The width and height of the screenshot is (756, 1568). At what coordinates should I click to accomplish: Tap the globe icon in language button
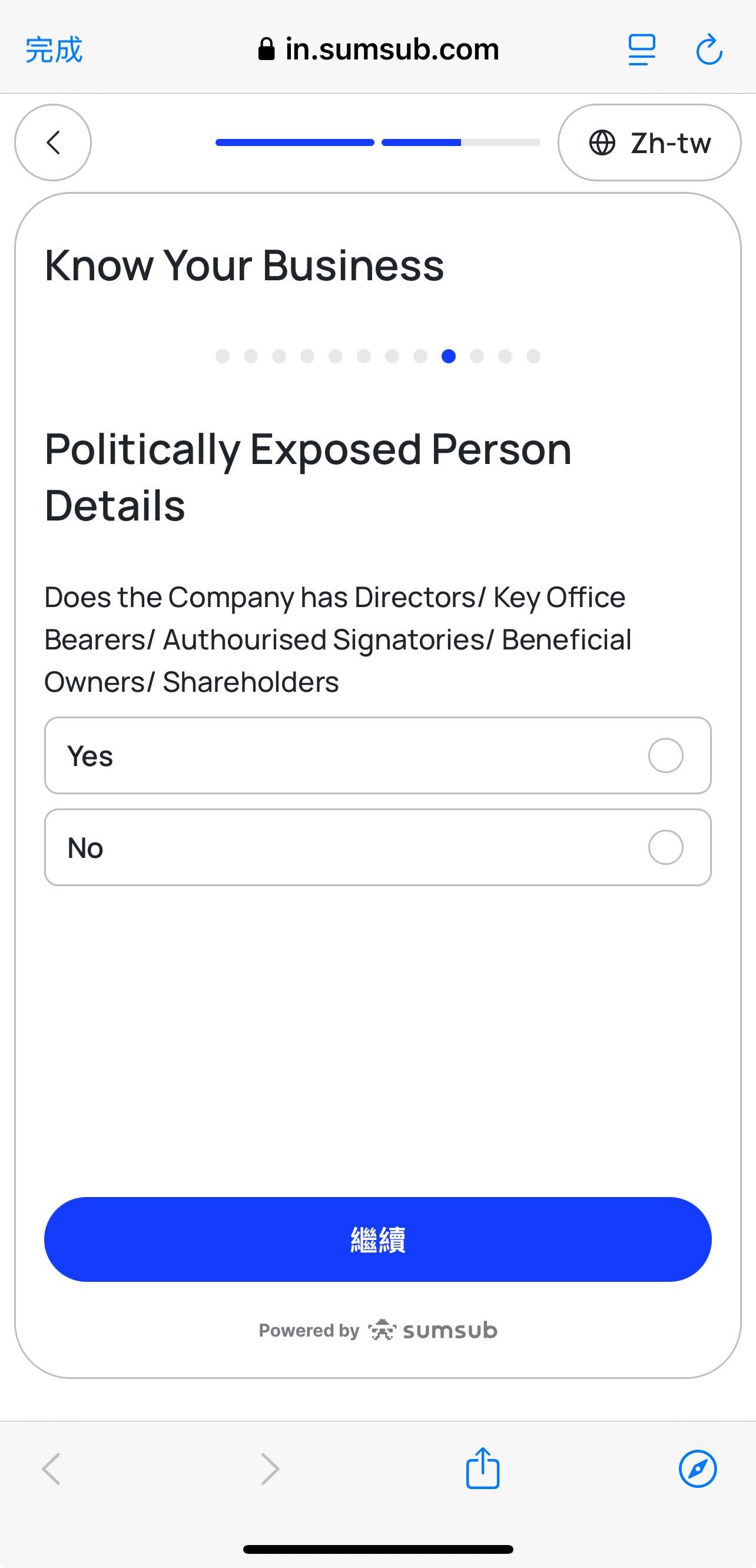[x=602, y=142]
